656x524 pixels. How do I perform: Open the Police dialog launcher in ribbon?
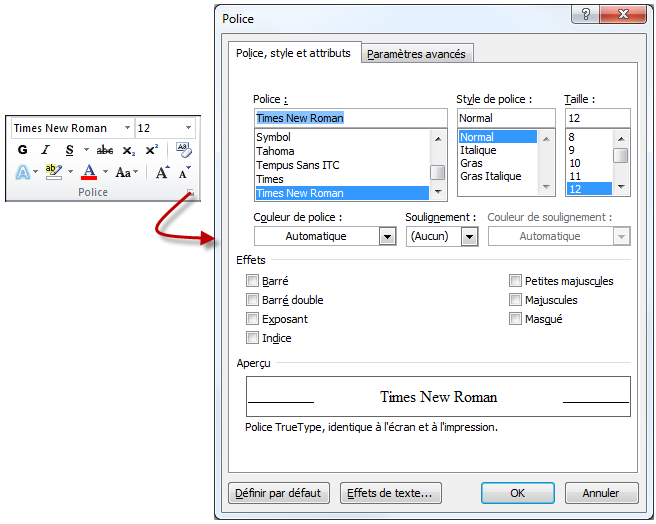(x=188, y=193)
